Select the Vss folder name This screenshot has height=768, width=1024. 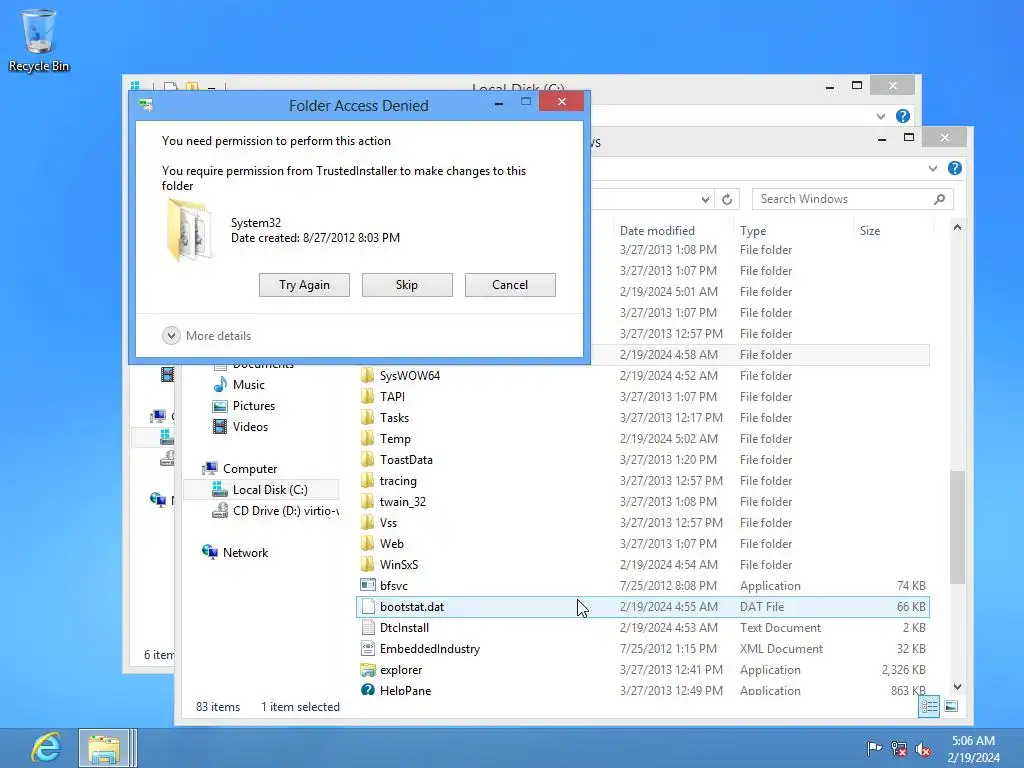[388, 522]
